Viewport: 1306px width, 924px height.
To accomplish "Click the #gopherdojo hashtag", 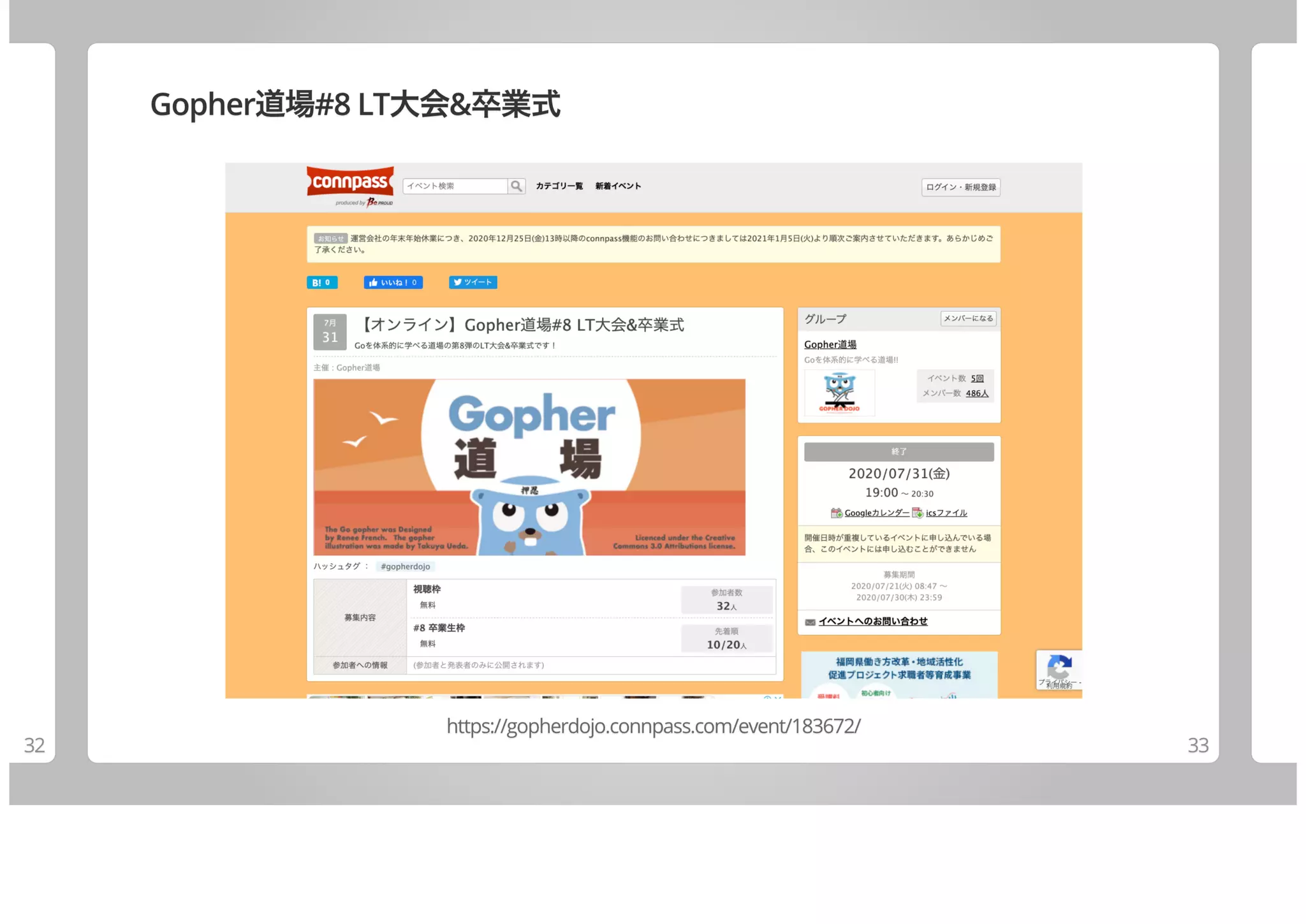I will pyautogui.click(x=405, y=566).
